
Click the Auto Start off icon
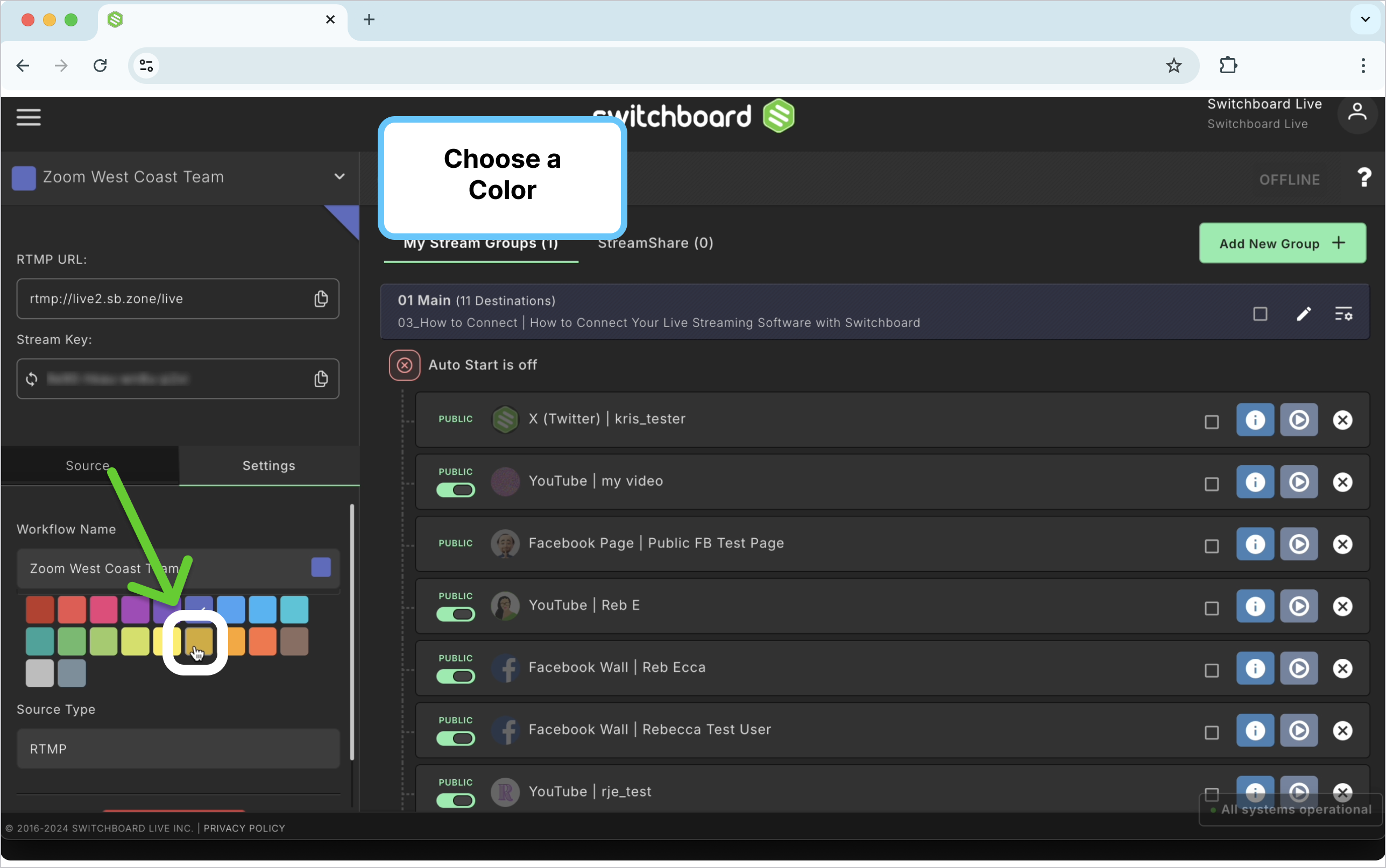(404, 365)
